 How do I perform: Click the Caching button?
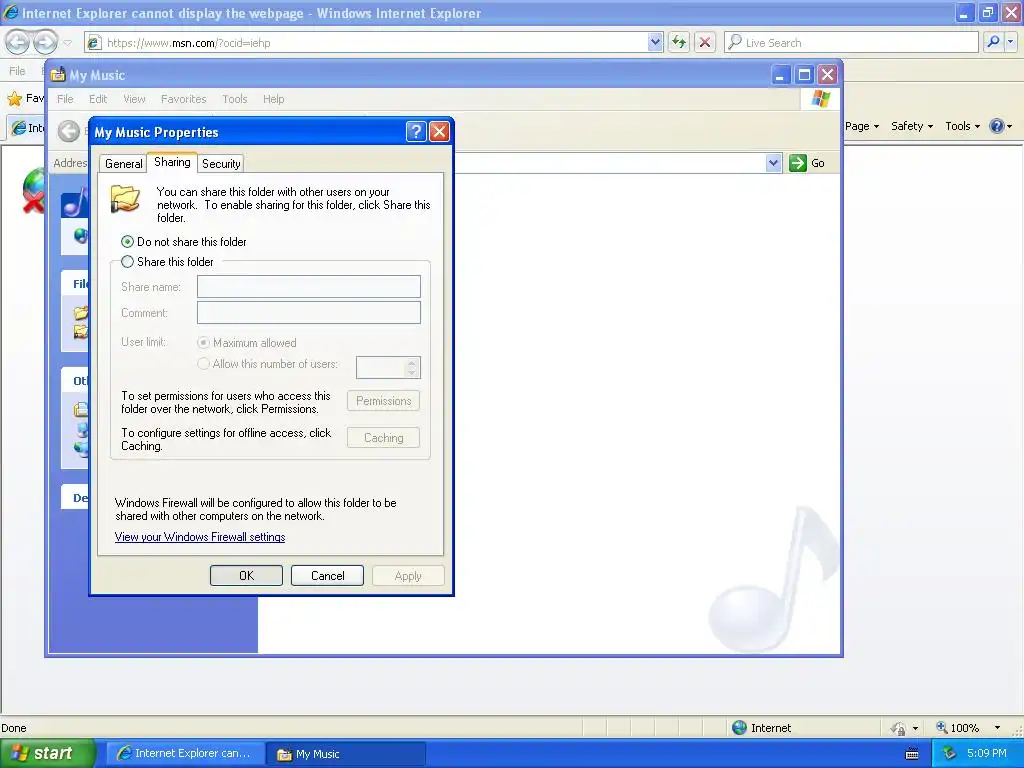(383, 438)
